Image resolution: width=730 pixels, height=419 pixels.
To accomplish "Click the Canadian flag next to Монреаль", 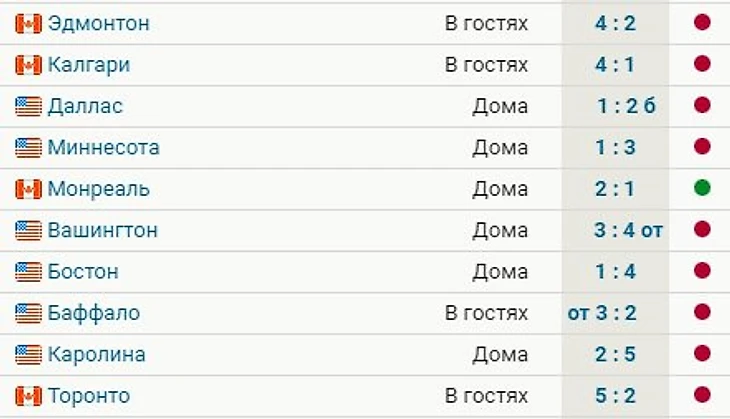I will click(28, 189).
